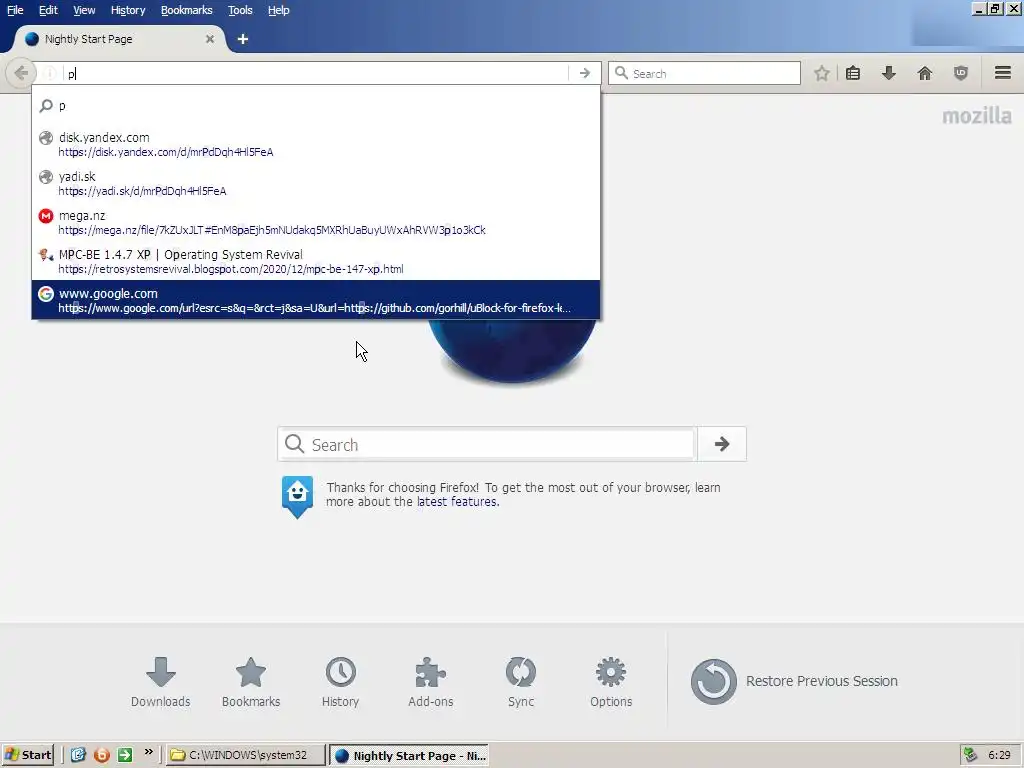Viewport: 1024px width, 768px height.
Task: Open the View menu
Action: (84, 10)
